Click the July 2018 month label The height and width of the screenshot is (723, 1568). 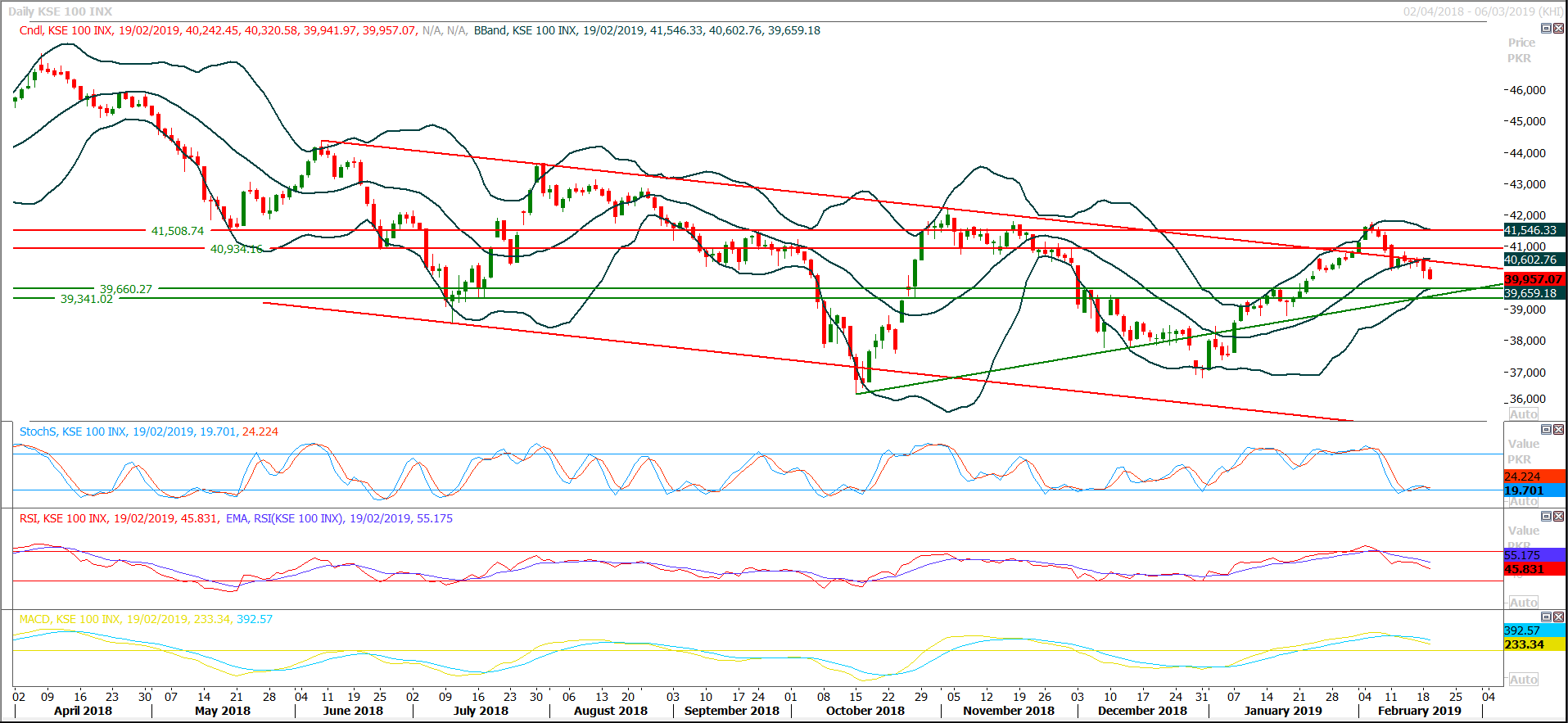coord(481,711)
